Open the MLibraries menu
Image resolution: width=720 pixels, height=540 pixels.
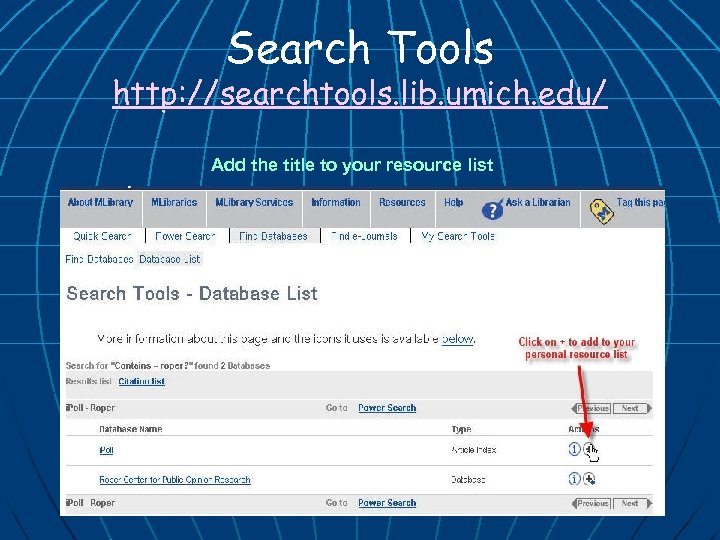pyautogui.click(x=174, y=202)
